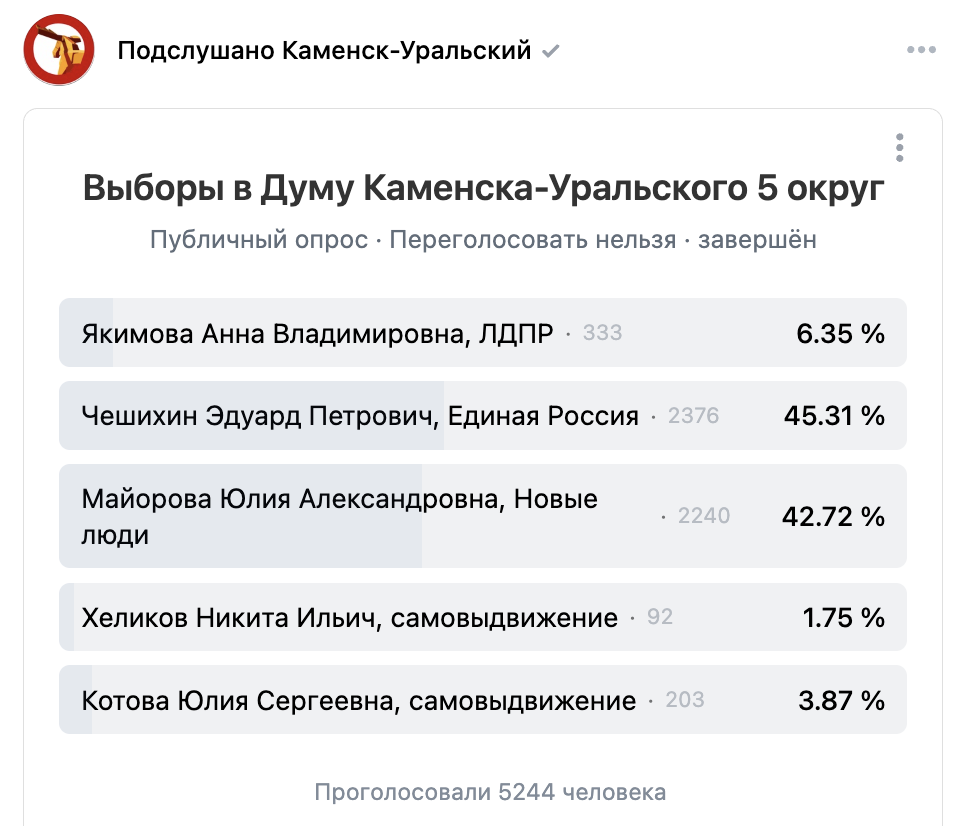Image resolution: width=972 pixels, height=826 pixels.
Task: Click the poll title Выборы в Думу
Action: [x=484, y=188]
